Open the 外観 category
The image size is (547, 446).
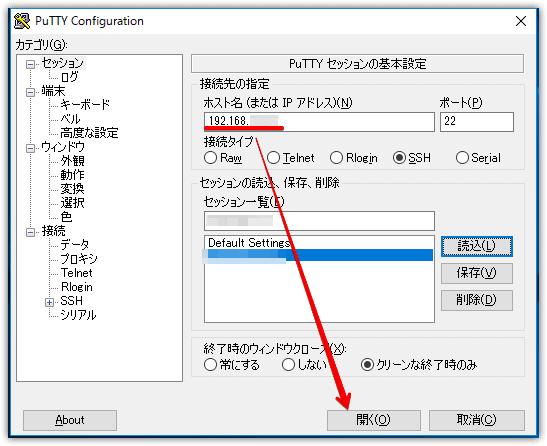coord(72,161)
